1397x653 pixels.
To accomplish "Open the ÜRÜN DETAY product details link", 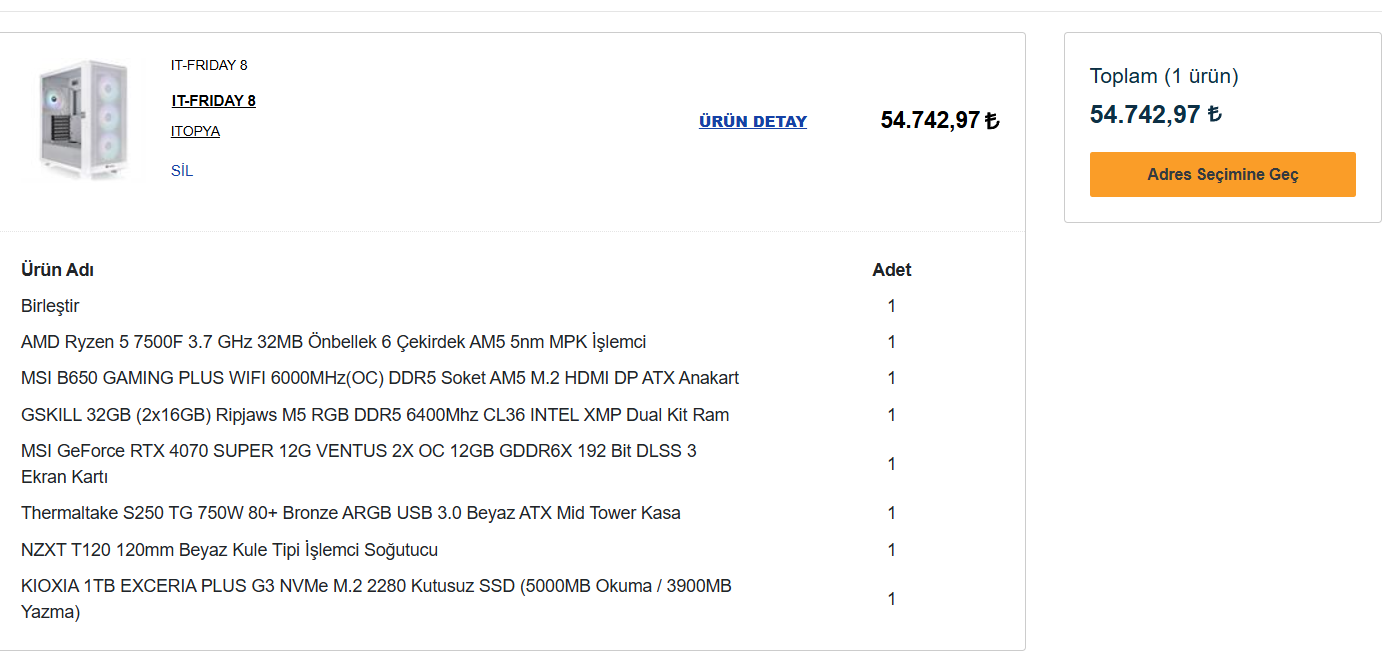I will (x=752, y=122).
